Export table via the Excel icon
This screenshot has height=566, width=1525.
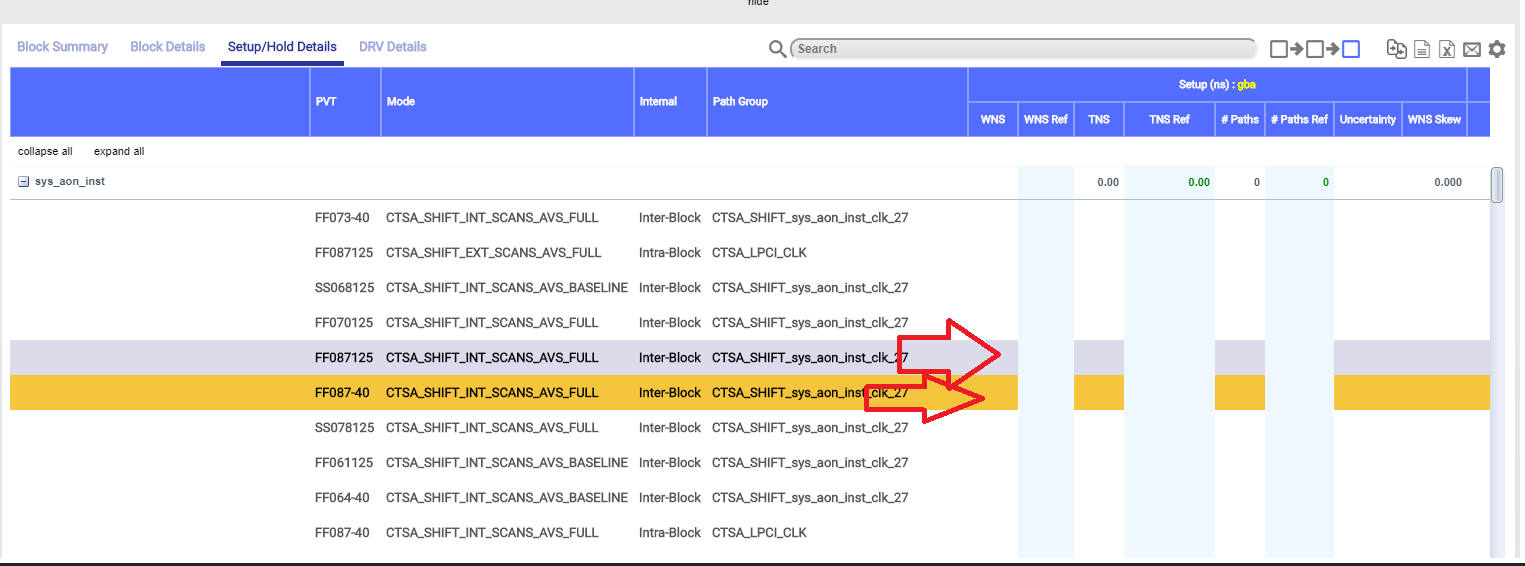click(x=1447, y=49)
